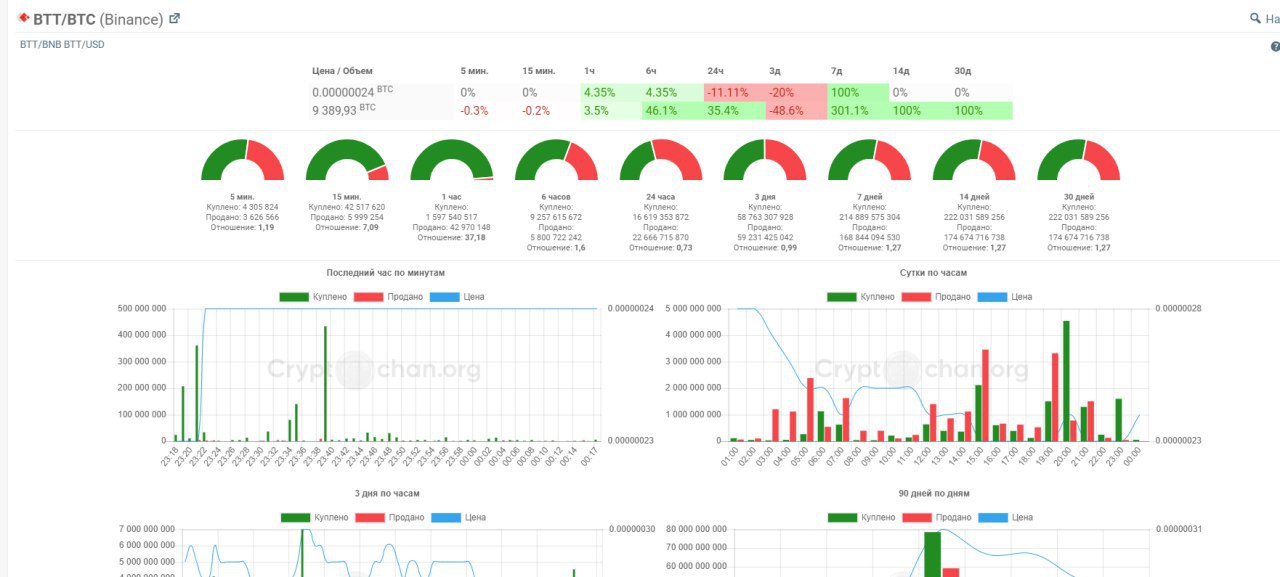The width and height of the screenshot is (1280, 577).
Task: Toggle Куплено legend in 90 дней по дням chart
Action: (861, 517)
